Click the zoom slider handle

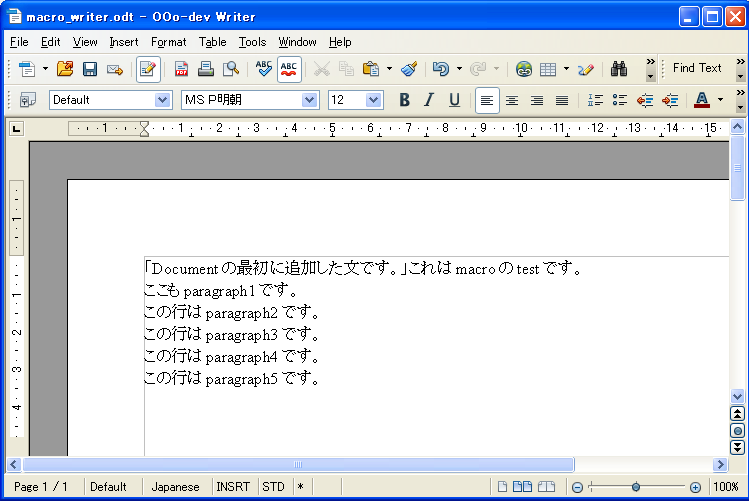click(636, 487)
